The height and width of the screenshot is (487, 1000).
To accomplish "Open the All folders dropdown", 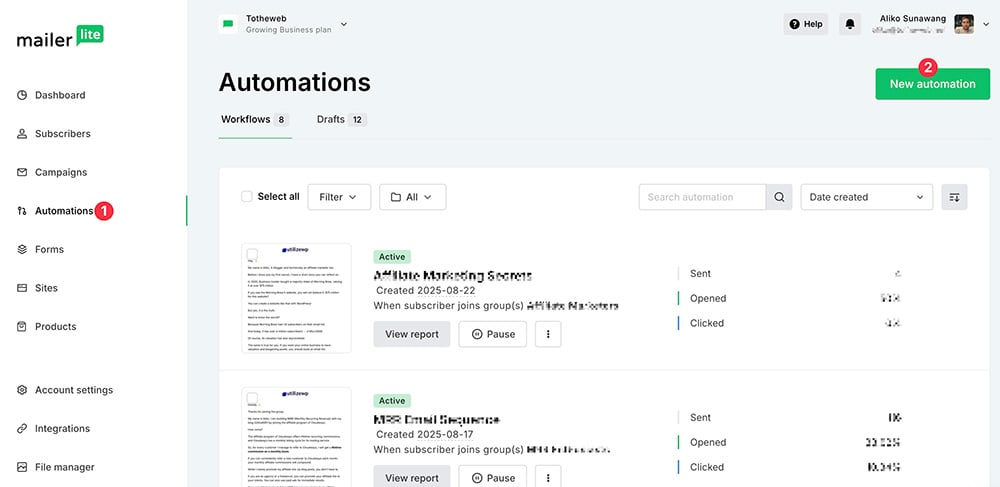I will click(412, 197).
